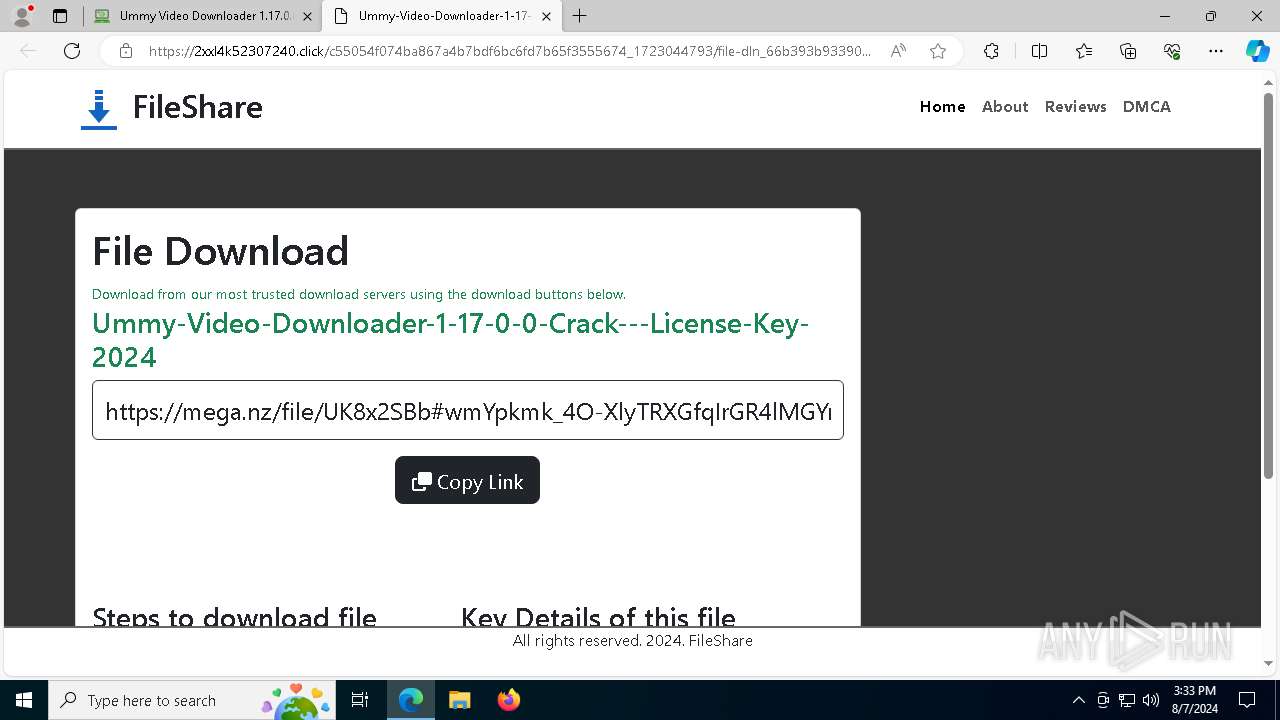
Task: Open volume control tray icon
Action: click(x=1151, y=700)
